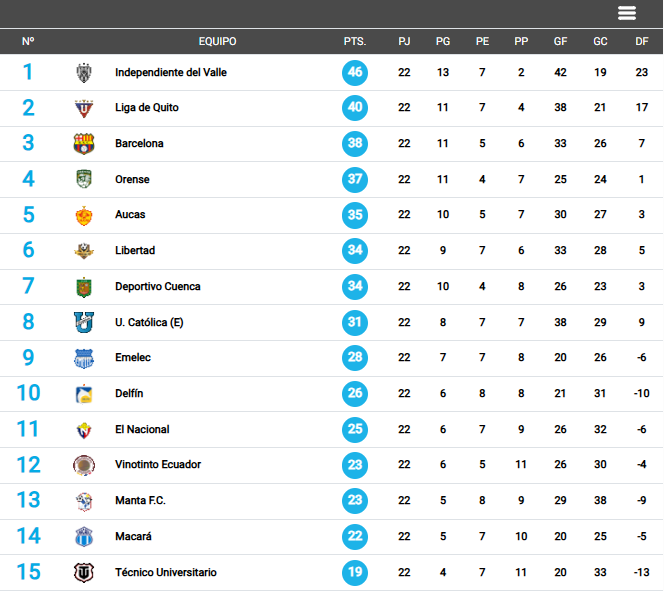The width and height of the screenshot is (664, 591).
Task: Select the GF column header
Action: click(560, 41)
